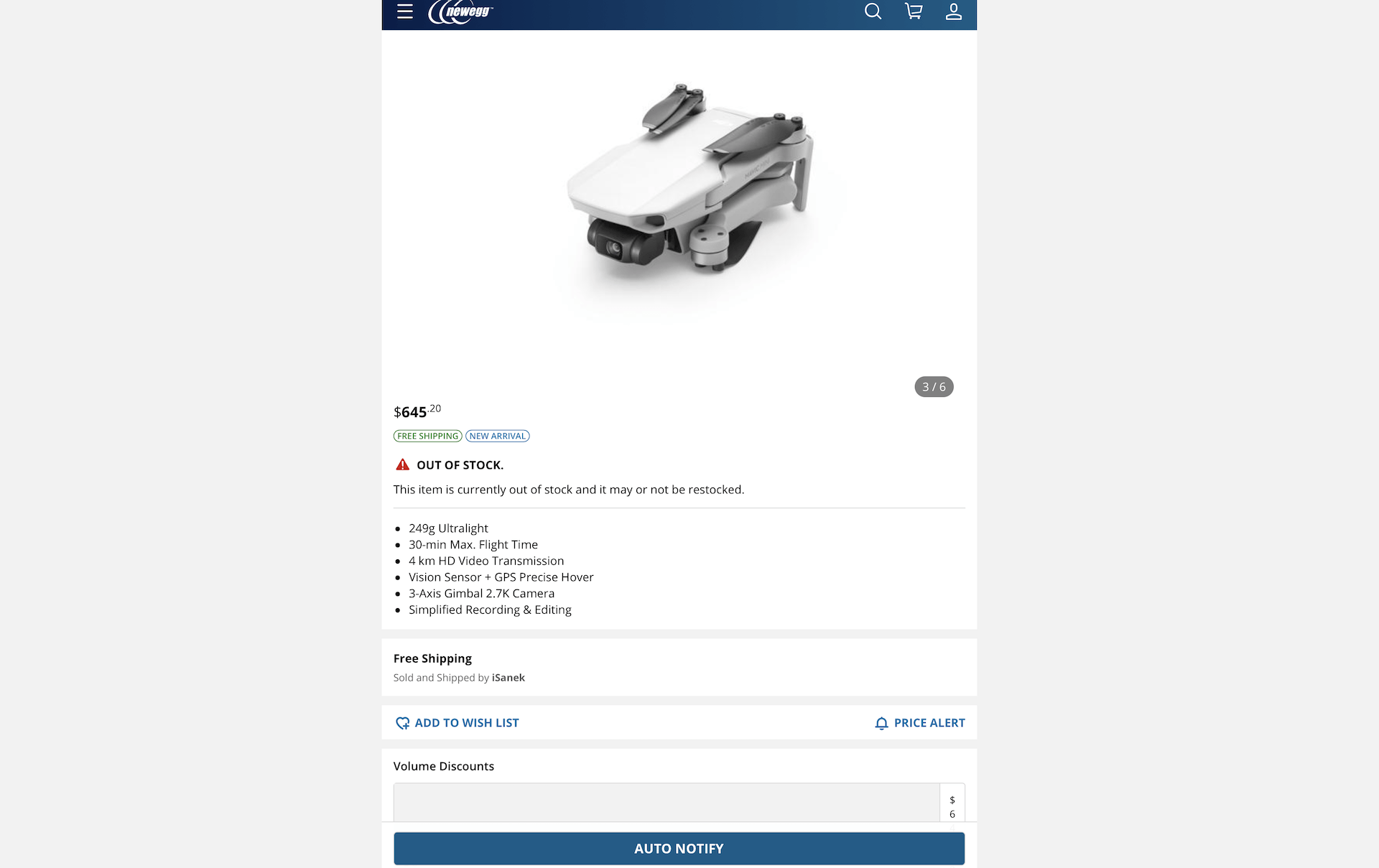Click the FREE SHIPPING badge

coord(427,436)
